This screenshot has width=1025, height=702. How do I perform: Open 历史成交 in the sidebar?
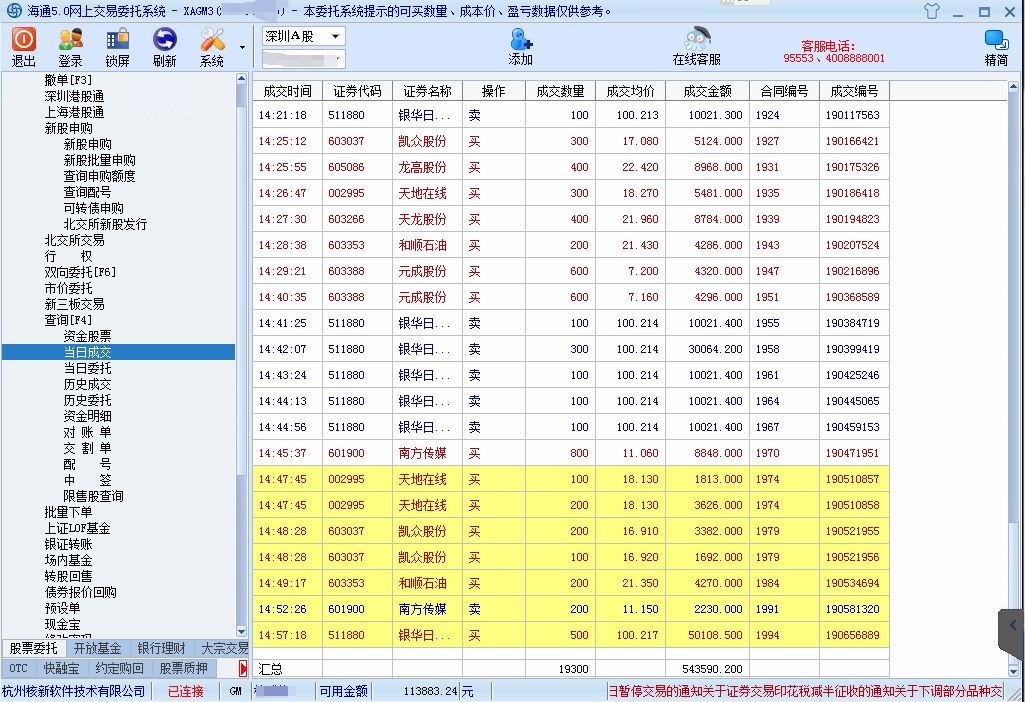point(88,384)
